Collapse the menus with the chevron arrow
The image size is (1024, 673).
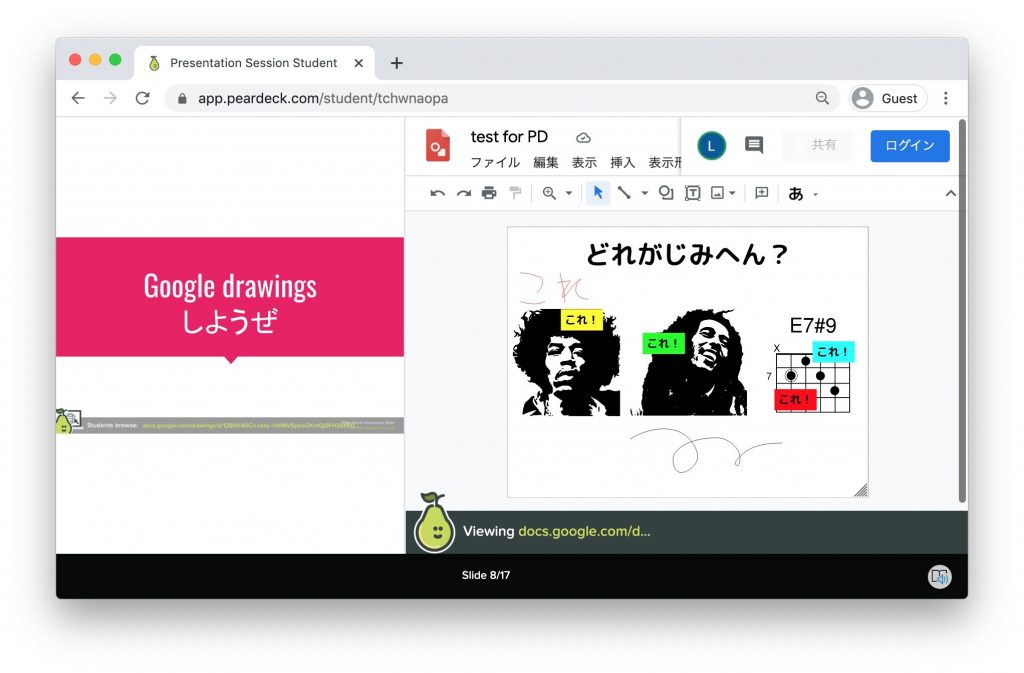tap(950, 193)
